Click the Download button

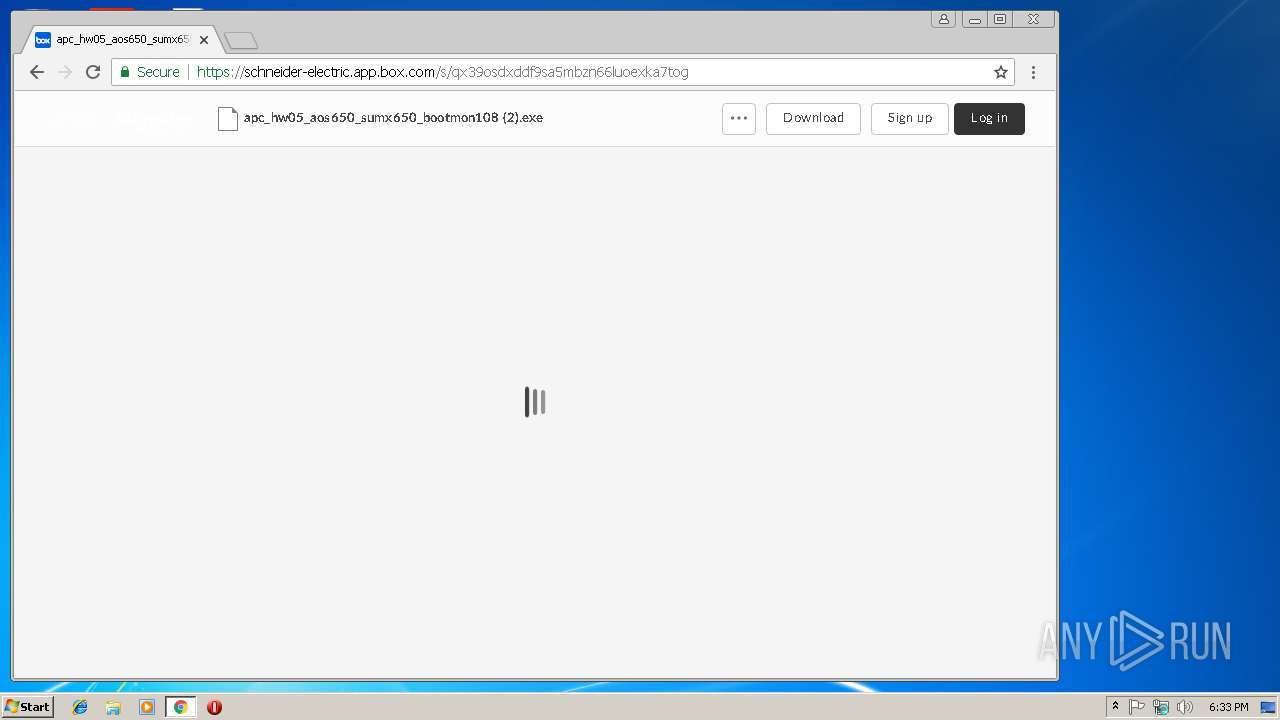(813, 118)
